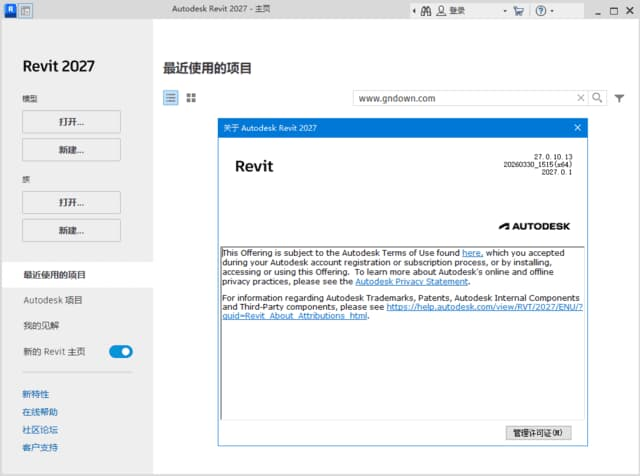Open 我的见解 section

coord(41,326)
